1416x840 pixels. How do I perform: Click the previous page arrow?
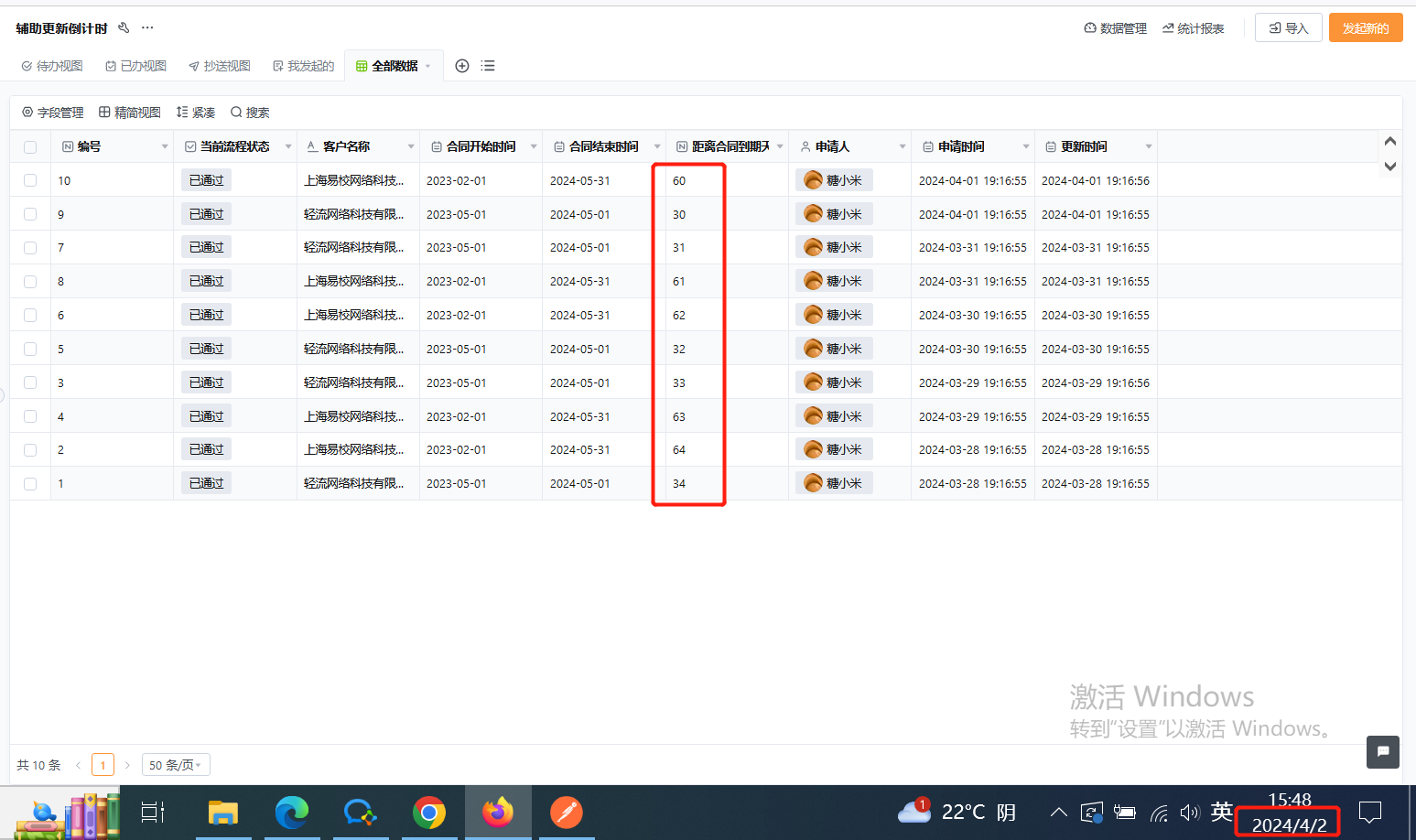click(79, 765)
